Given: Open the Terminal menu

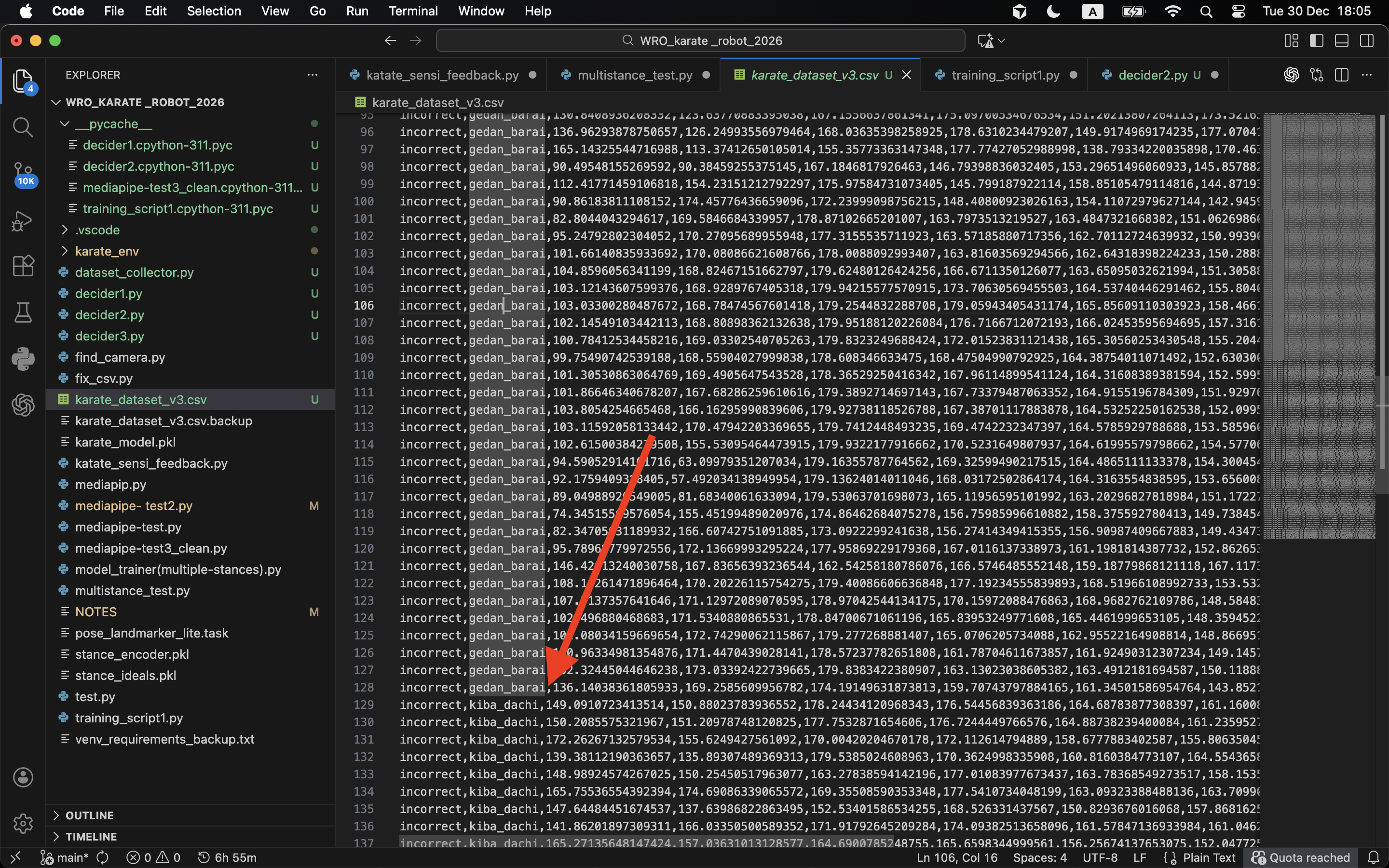Looking at the screenshot, I should (413, 11).
